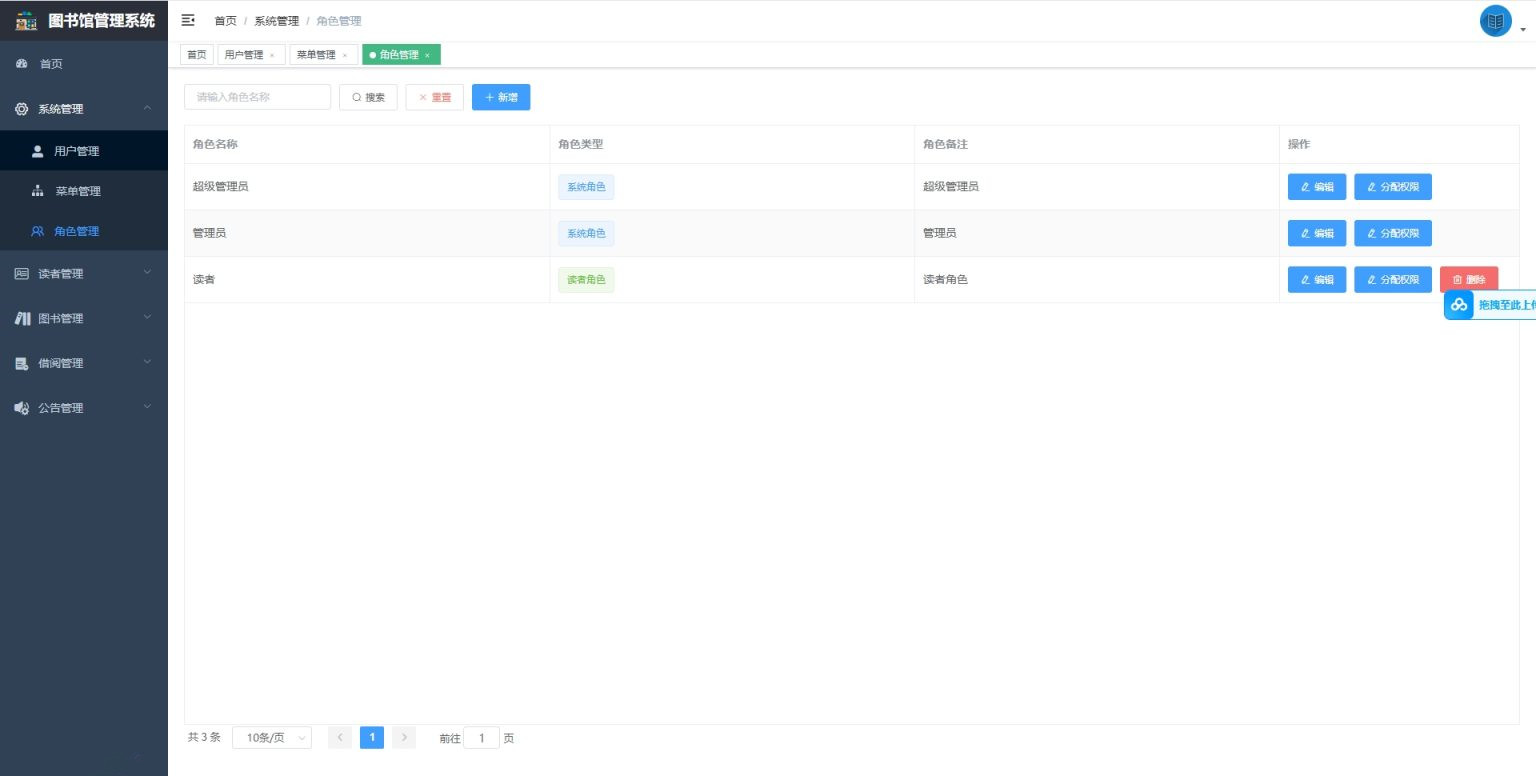Click the user avatar in top-right corner
The width and height of the screenshot is (1536, 776).
point(1495,21)
